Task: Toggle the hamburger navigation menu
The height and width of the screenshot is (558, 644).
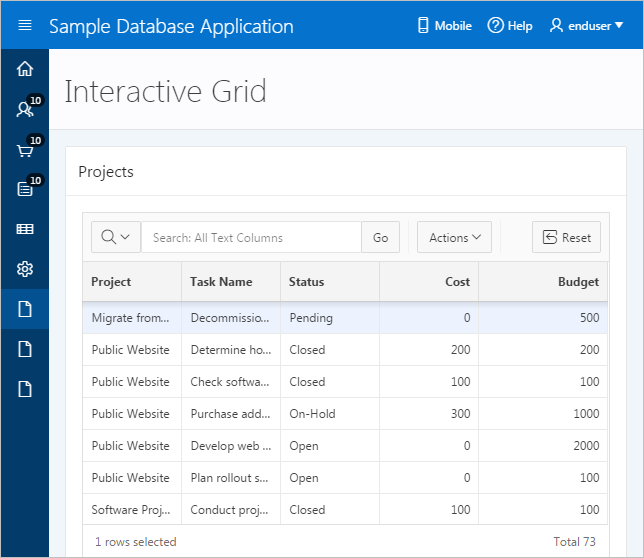Action: (25, 26)
